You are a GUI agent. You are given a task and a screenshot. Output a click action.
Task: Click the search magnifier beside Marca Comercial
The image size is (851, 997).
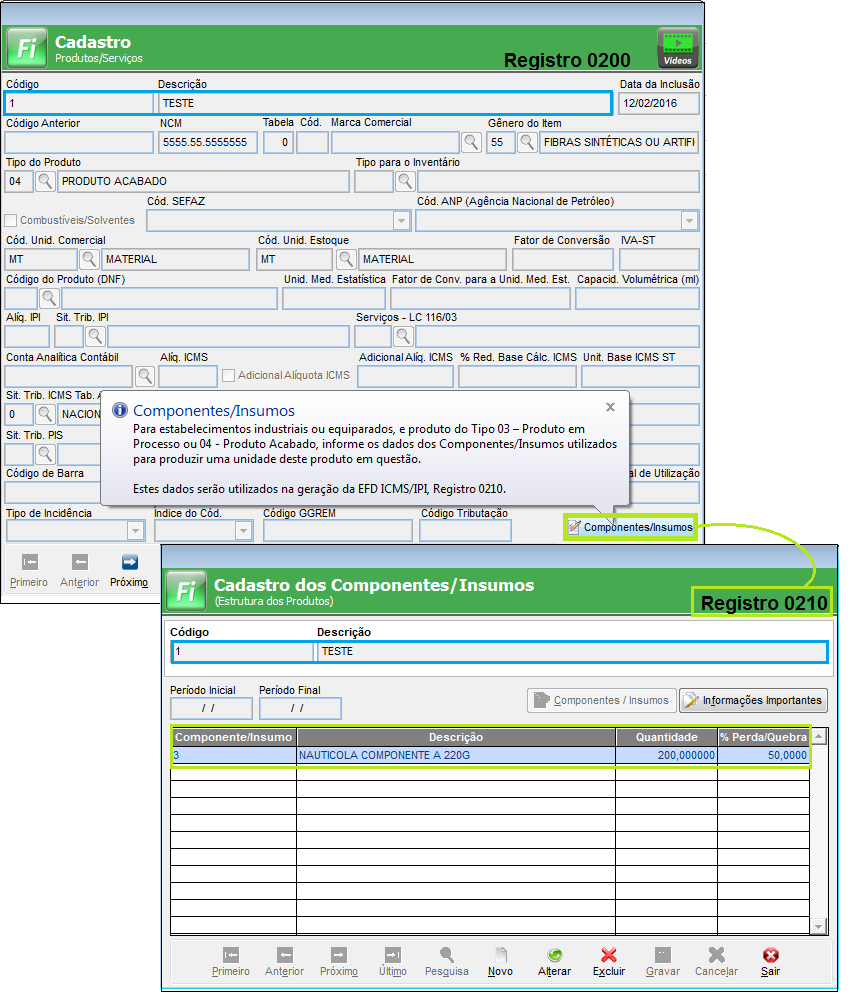[x=471, y=142]
